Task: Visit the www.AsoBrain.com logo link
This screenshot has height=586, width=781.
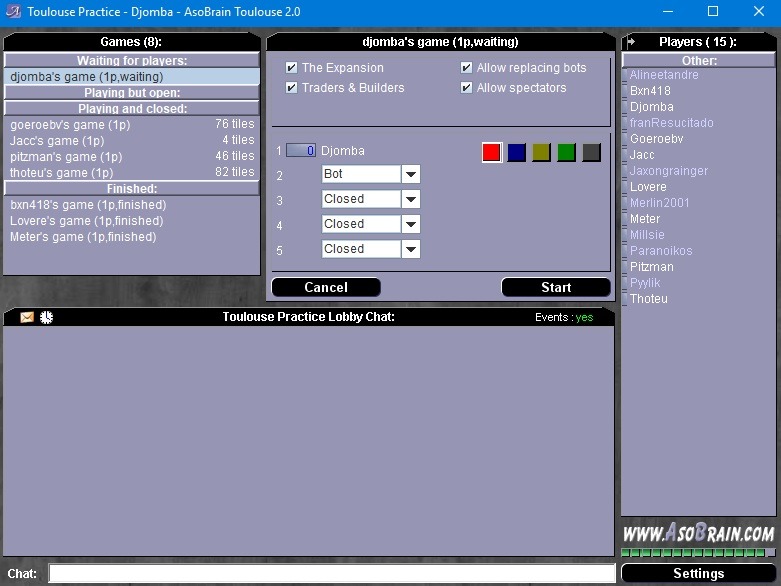Action: pyautogui.click(x=698, y=534)
